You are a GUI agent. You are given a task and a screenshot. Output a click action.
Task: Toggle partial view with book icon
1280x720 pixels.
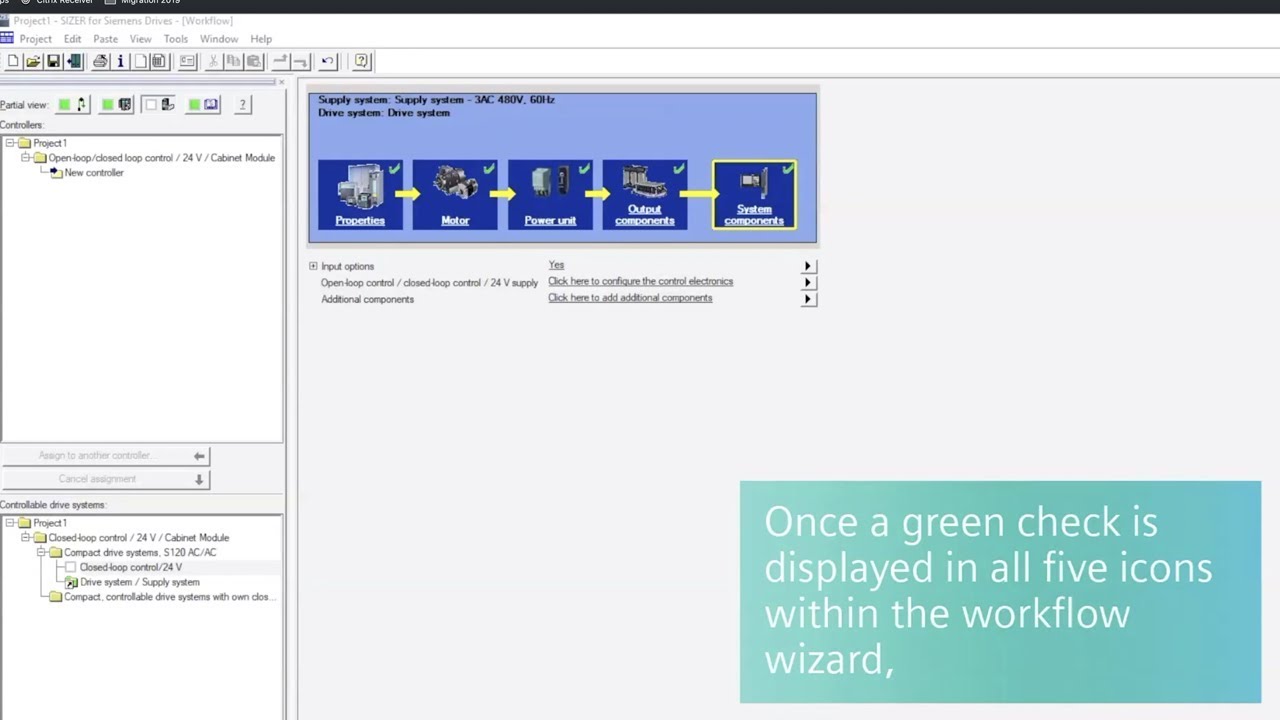[x=203, y=104]
